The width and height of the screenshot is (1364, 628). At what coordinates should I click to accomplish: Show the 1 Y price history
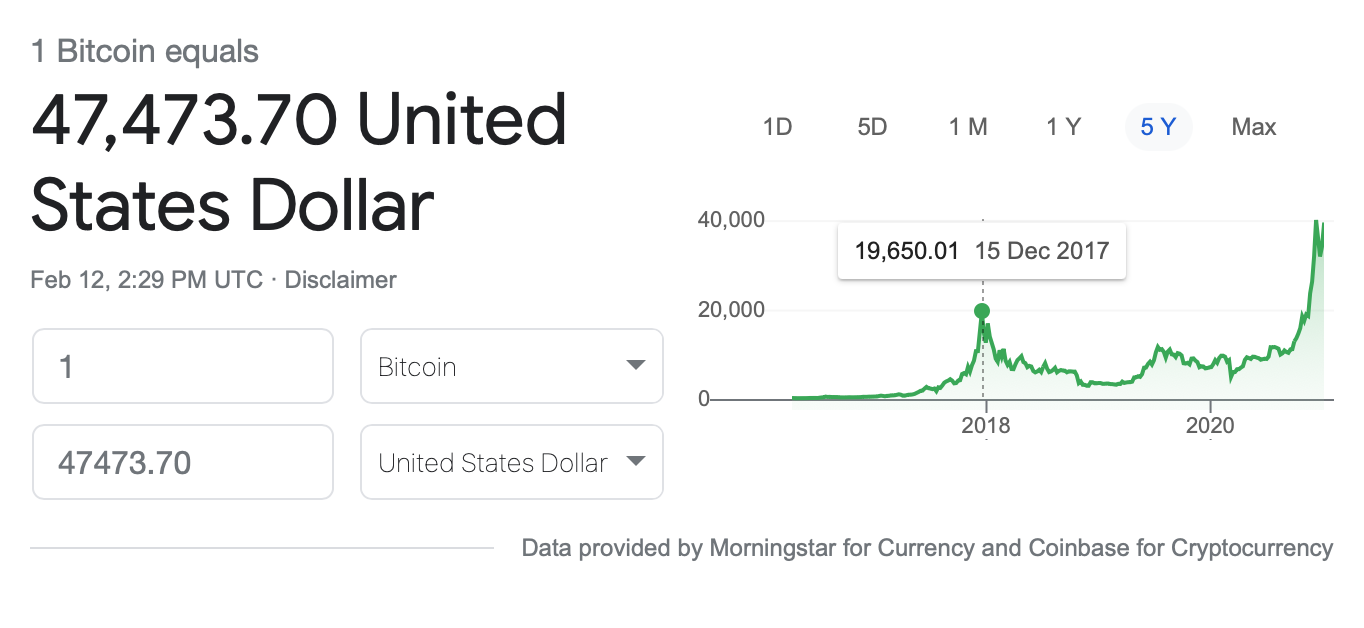[x=1063, y=127]
